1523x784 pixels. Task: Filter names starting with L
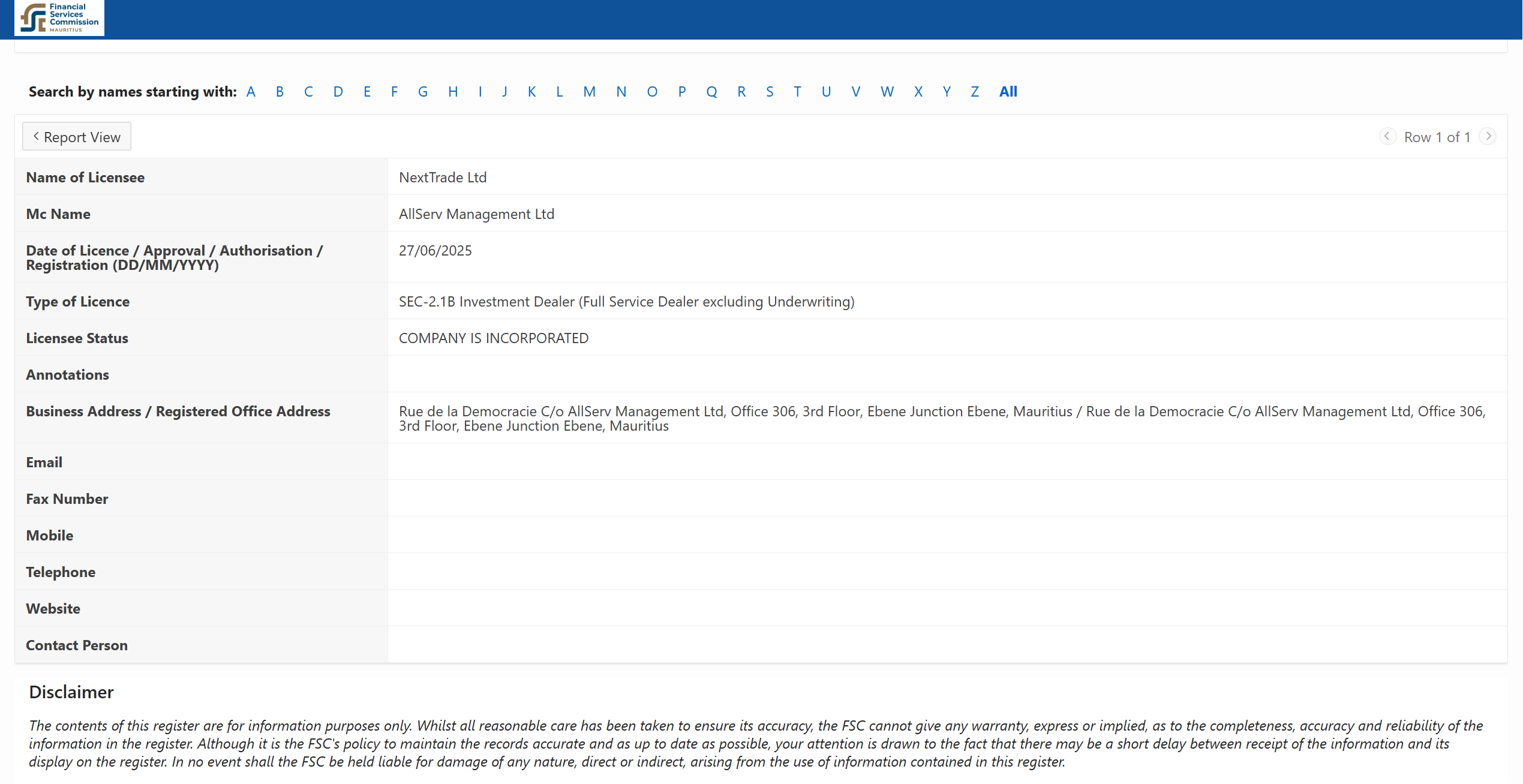click(x=560, y=92)
